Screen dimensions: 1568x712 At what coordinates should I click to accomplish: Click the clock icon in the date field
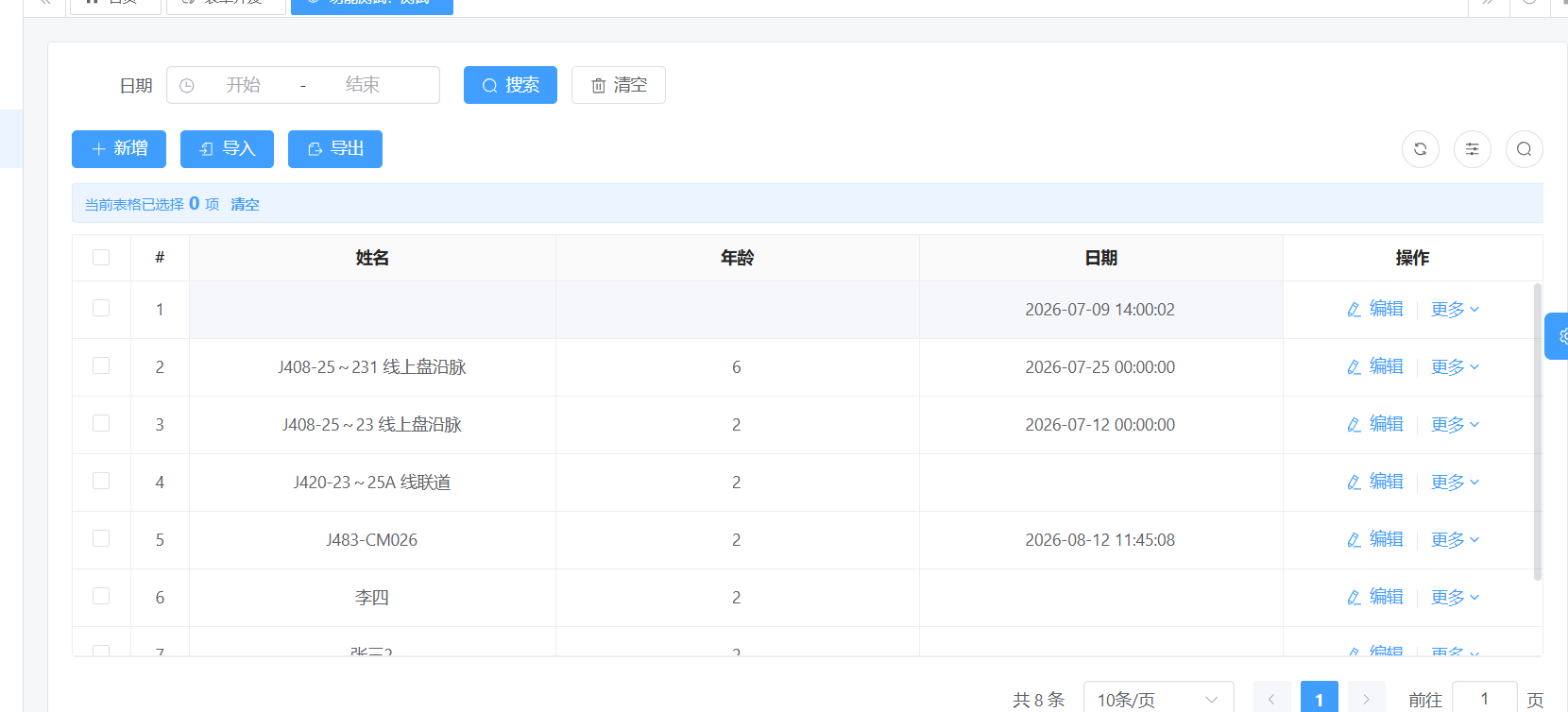187,86
